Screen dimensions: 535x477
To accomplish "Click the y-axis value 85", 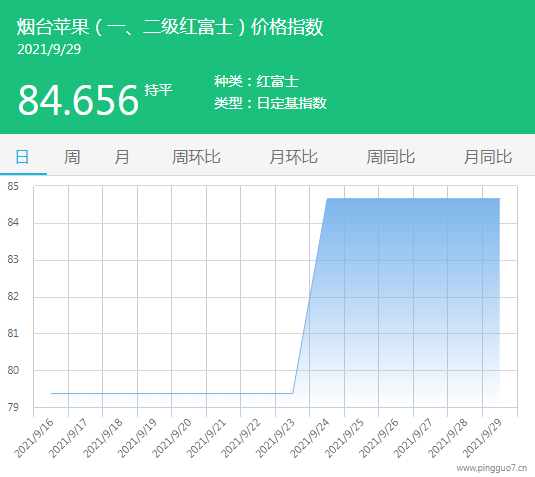I will [x=13, y=186].
